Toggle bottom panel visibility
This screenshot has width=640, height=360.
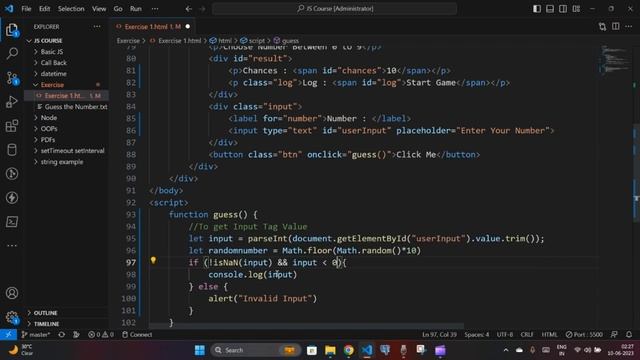[x=550, y=9]
